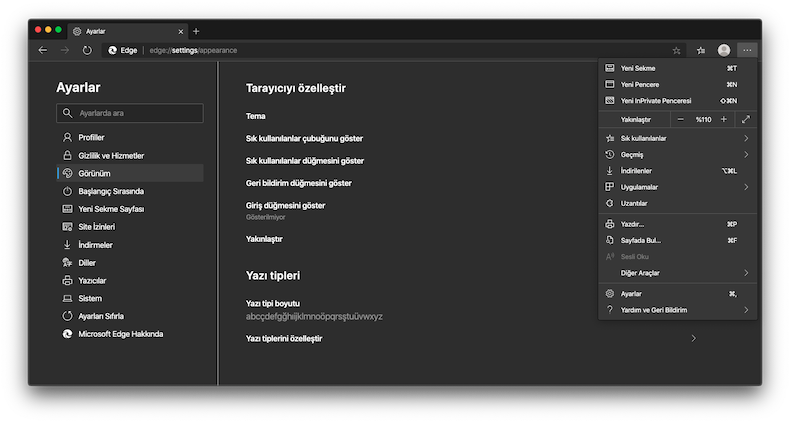Image resolution: width=790 pixels, height=423 pixels.
Task: Go back with the back arrow
Action: [x=43, y=50]
